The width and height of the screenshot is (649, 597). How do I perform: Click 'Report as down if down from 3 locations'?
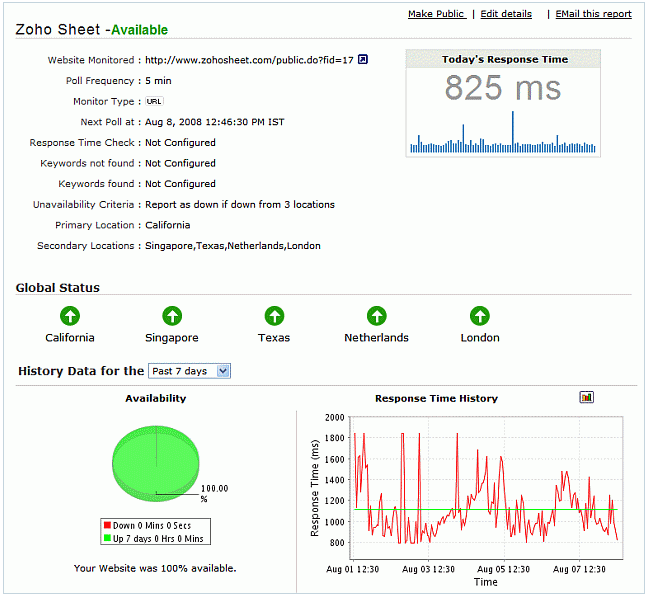pyautogui.click(x=240, y=205)
